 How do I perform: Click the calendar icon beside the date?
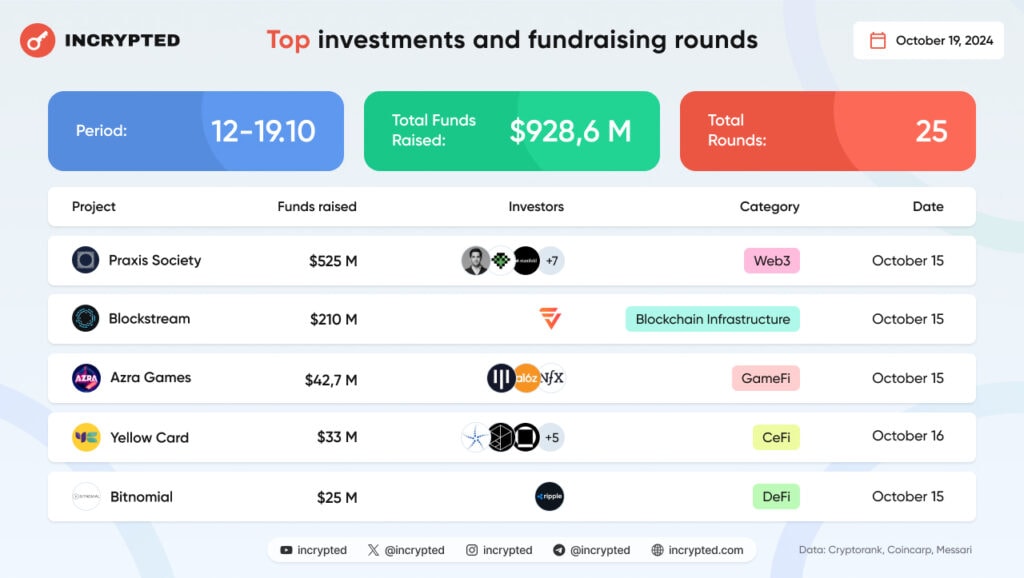tap(878, 41)
